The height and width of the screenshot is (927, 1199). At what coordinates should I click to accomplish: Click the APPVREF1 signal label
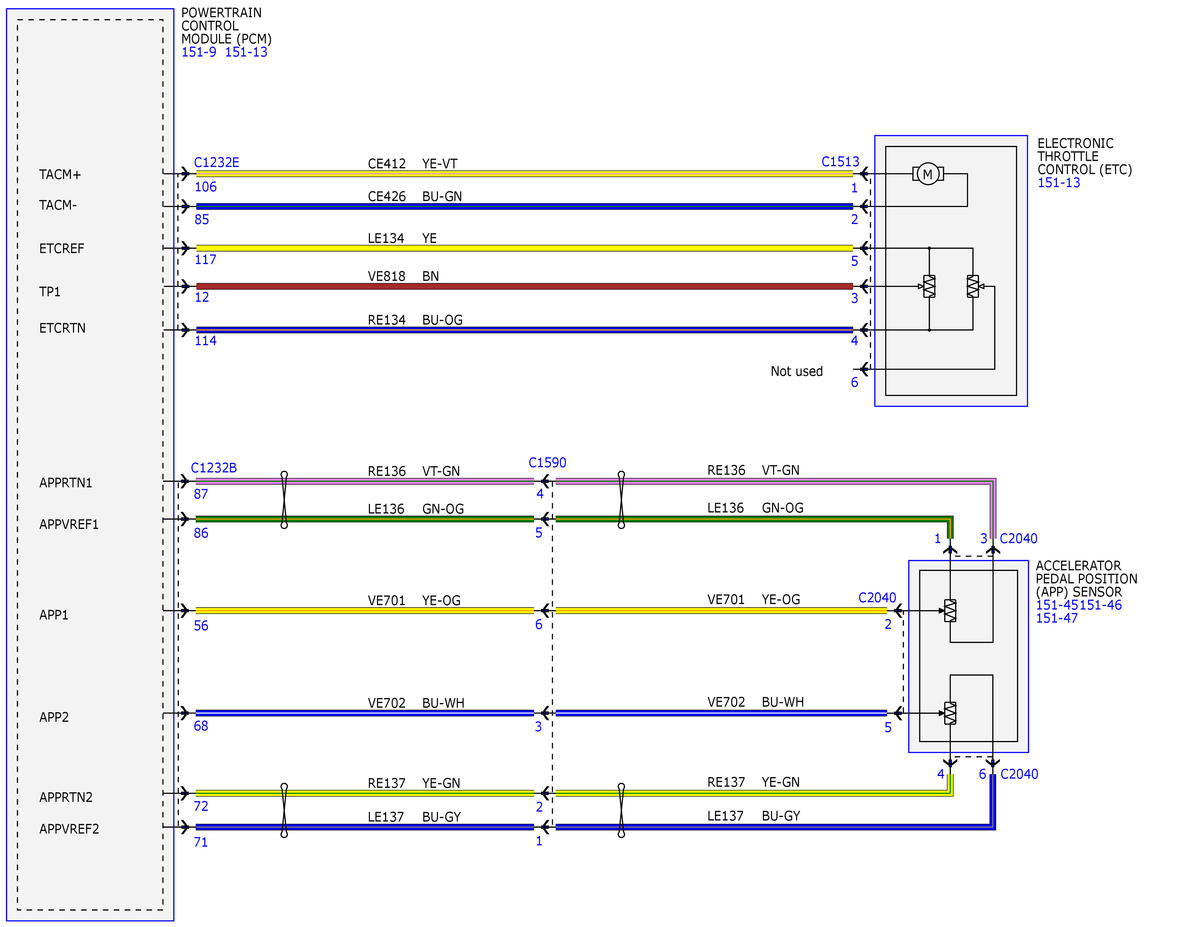click(x=69, y=524)
